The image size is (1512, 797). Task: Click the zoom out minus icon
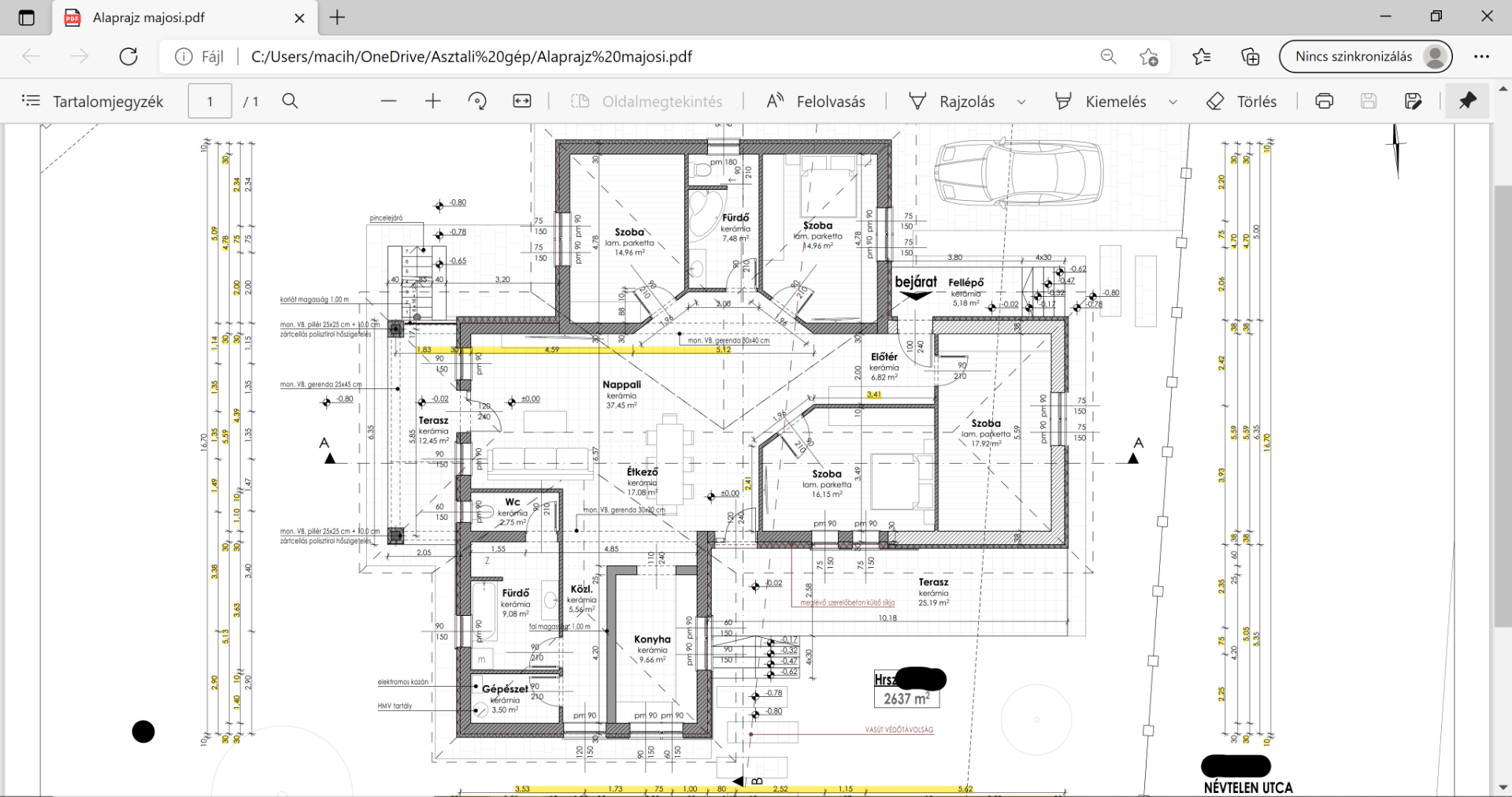pos(388,102)
